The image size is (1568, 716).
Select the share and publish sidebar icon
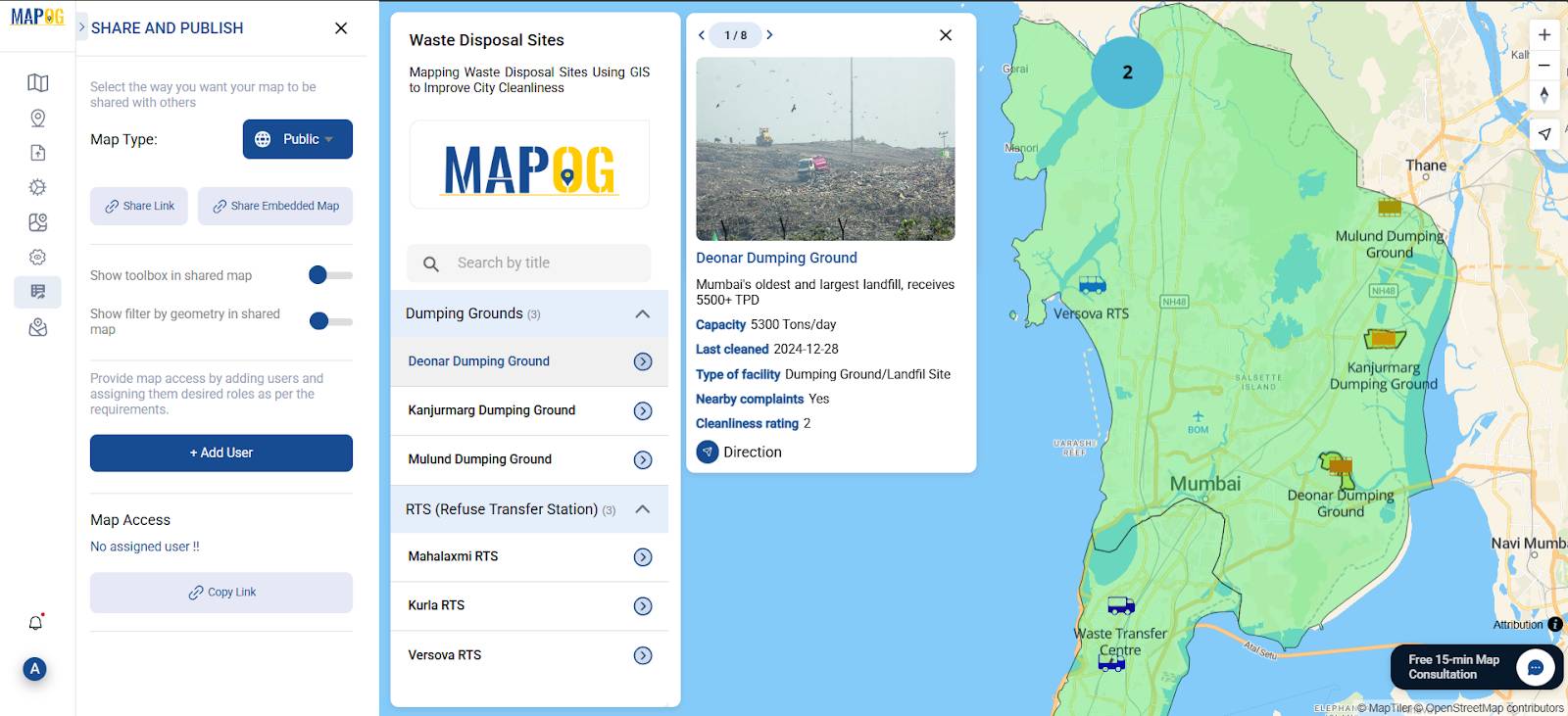pyautogui.click(x=38, y=292)
